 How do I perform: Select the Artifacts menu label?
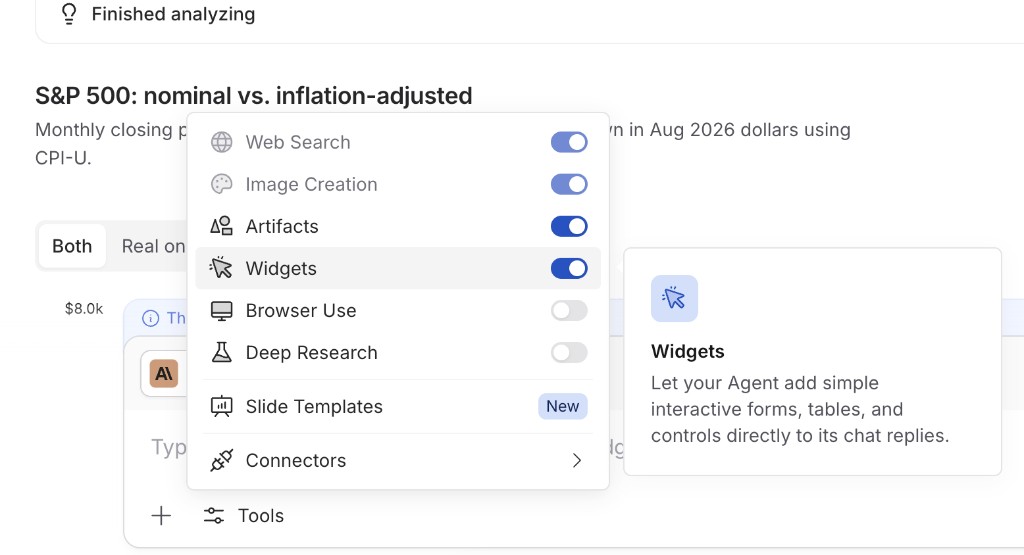(x=282, y=227)
